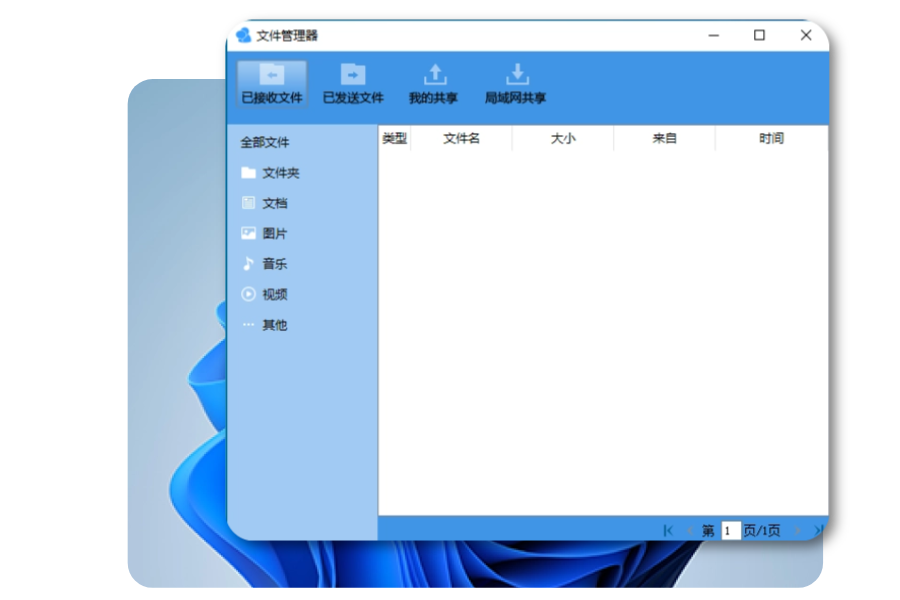Select the 视频 video play icon

pos(246,294)
